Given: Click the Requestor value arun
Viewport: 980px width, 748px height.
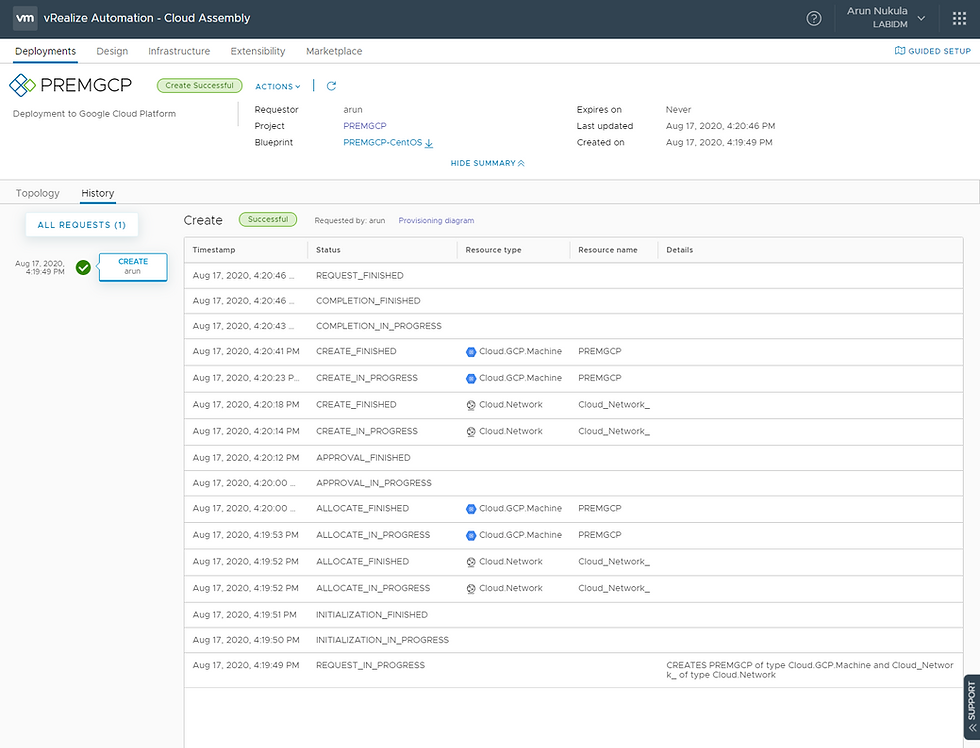Looking at the screenshot, I should 352,109.
